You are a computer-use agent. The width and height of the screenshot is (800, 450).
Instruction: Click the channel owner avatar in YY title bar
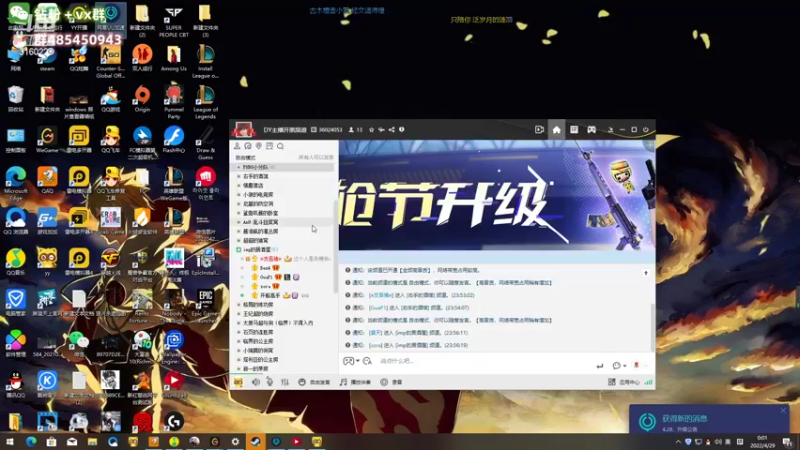[x=243, y=130]
